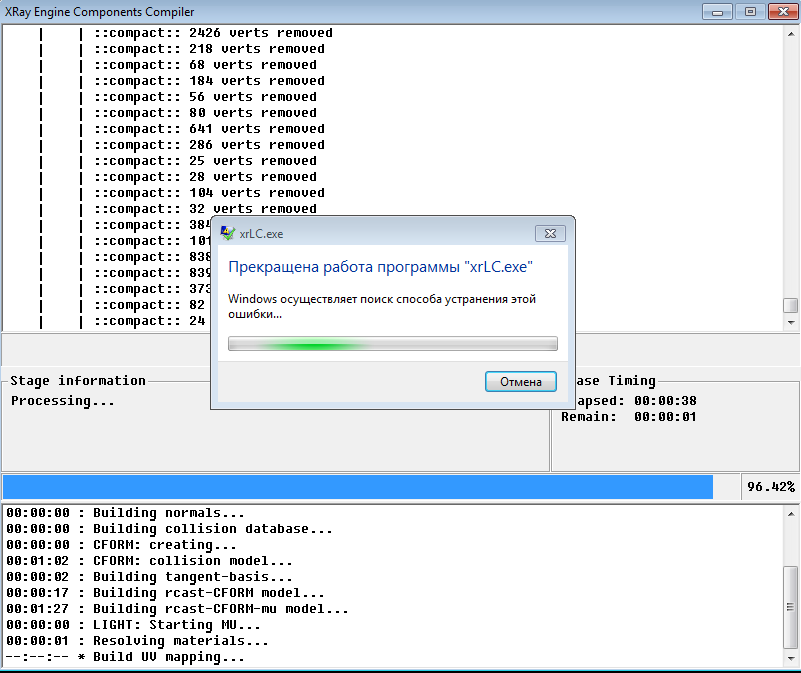Screen dimensions: 801x673
Task: Click the down arrow of the bottom log scrollbar
Action: point(791,658)
